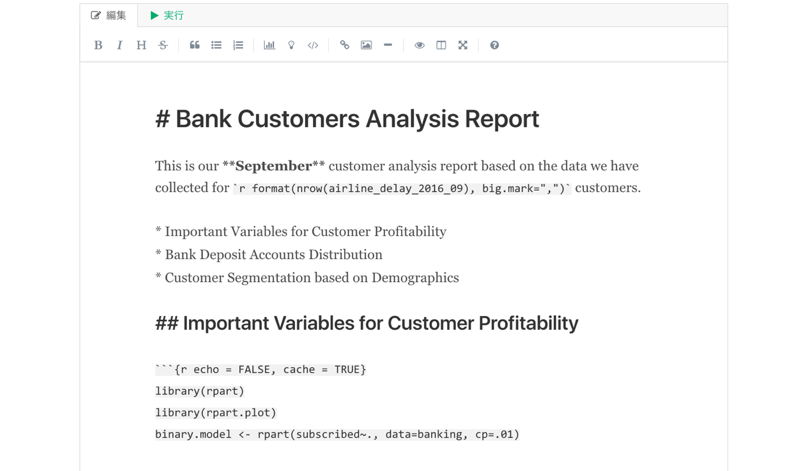Apply strikethrough formatting
The image size is (807, 471).
tap(163, 45)
